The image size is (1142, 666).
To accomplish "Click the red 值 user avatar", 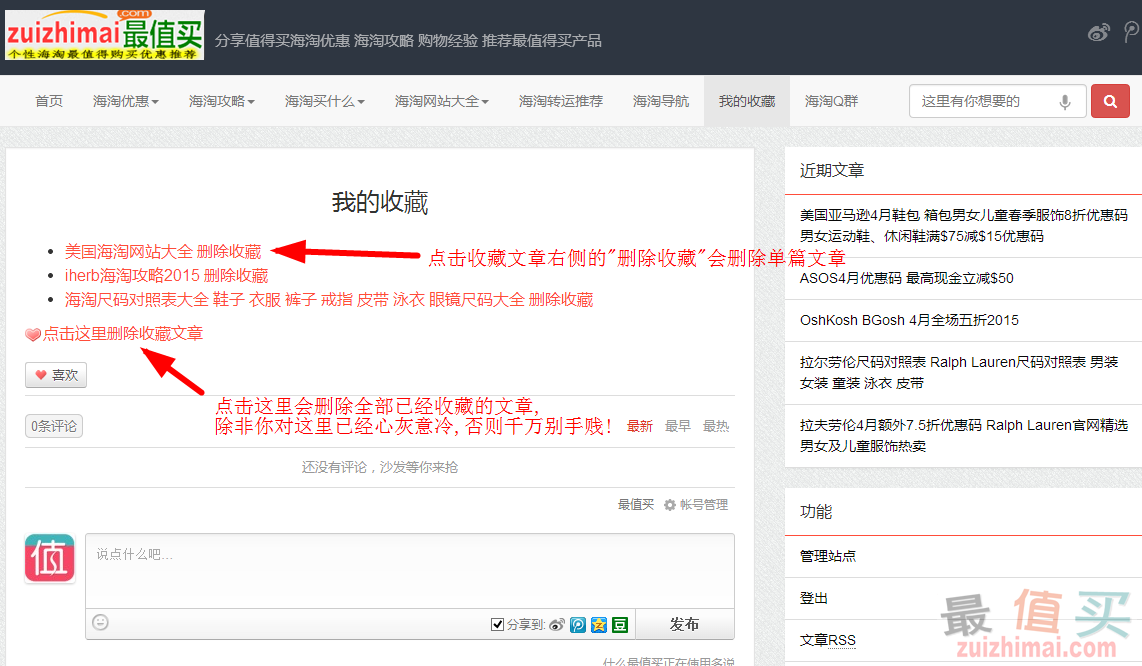I will pyautogui.click(x=50, y=558).
